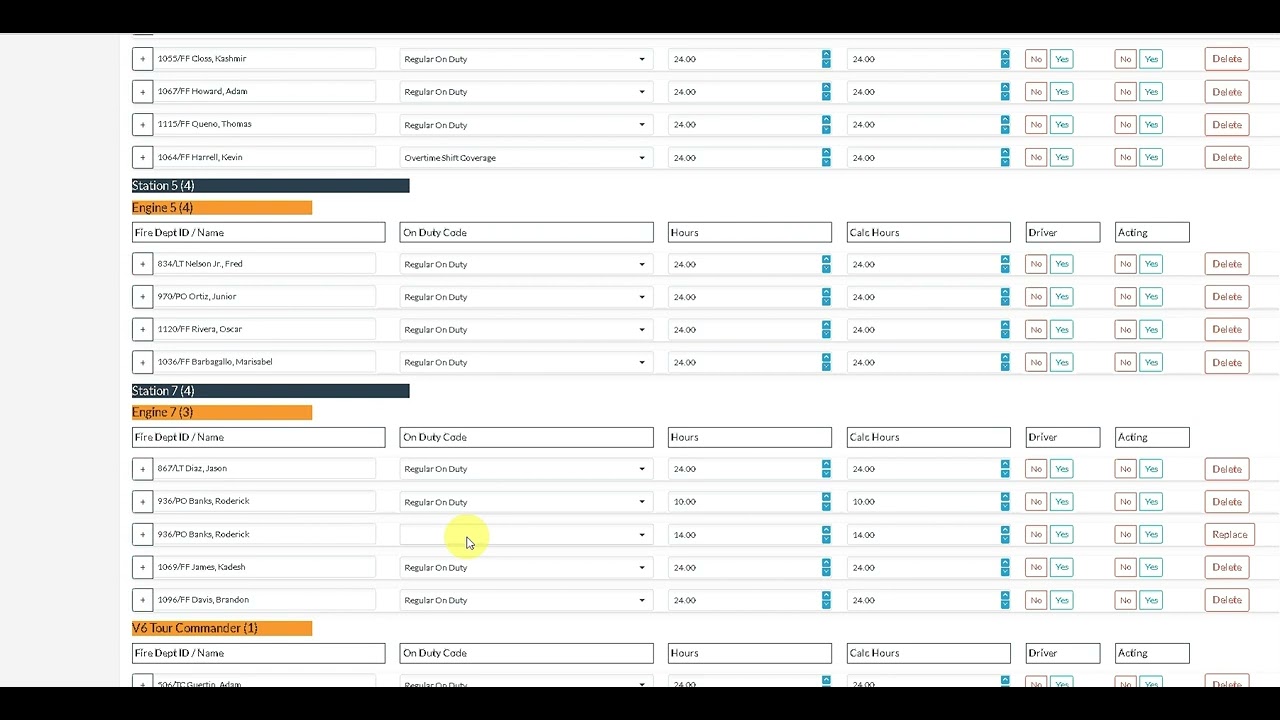Adjust Hours stepper for Rivera, Oscar
This screenshot has width=1280, height=720.
pyautogui.click(x=826, y=330)
